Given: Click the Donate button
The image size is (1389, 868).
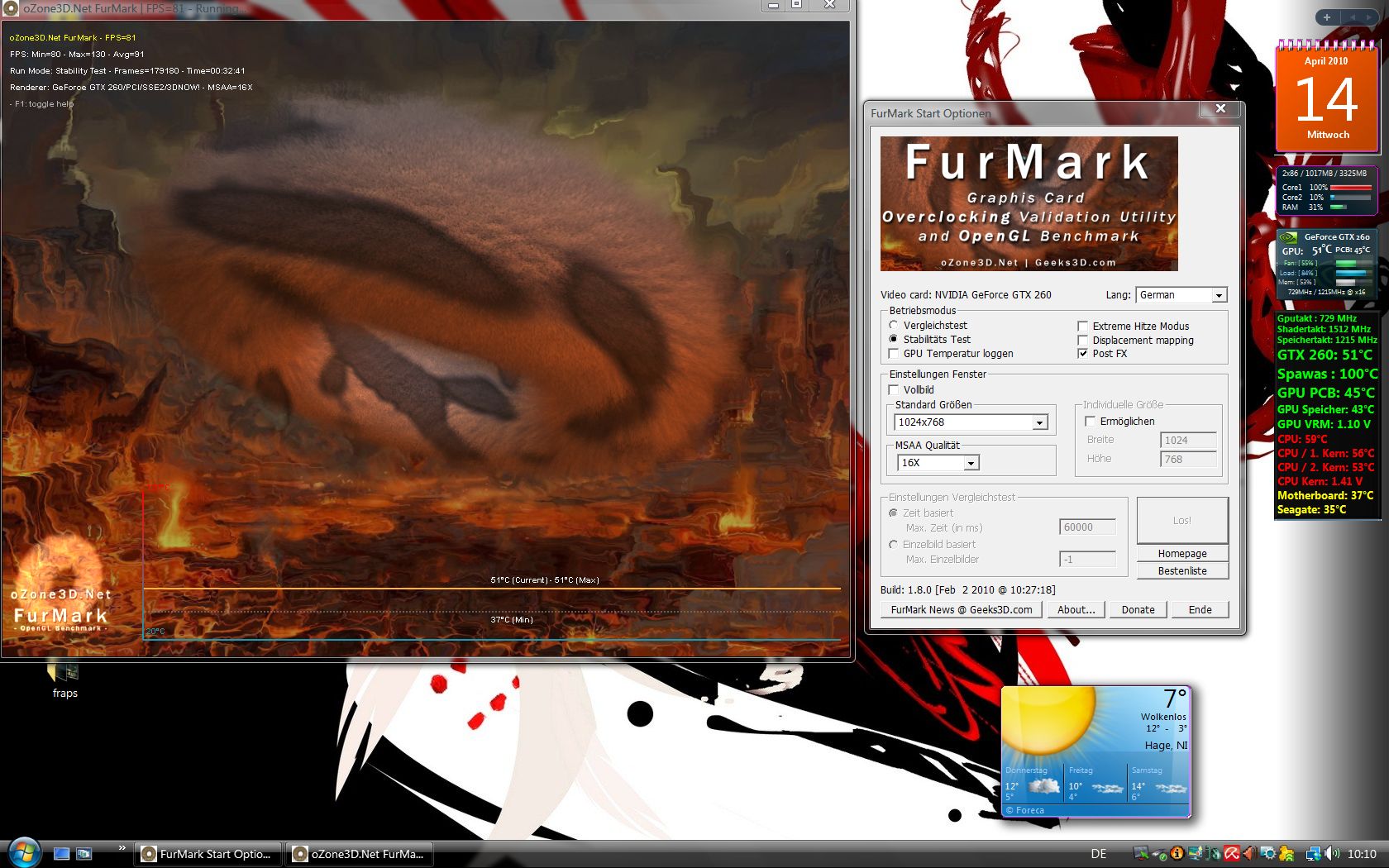Looking at the screenshot, I should tap(1138, 610).
